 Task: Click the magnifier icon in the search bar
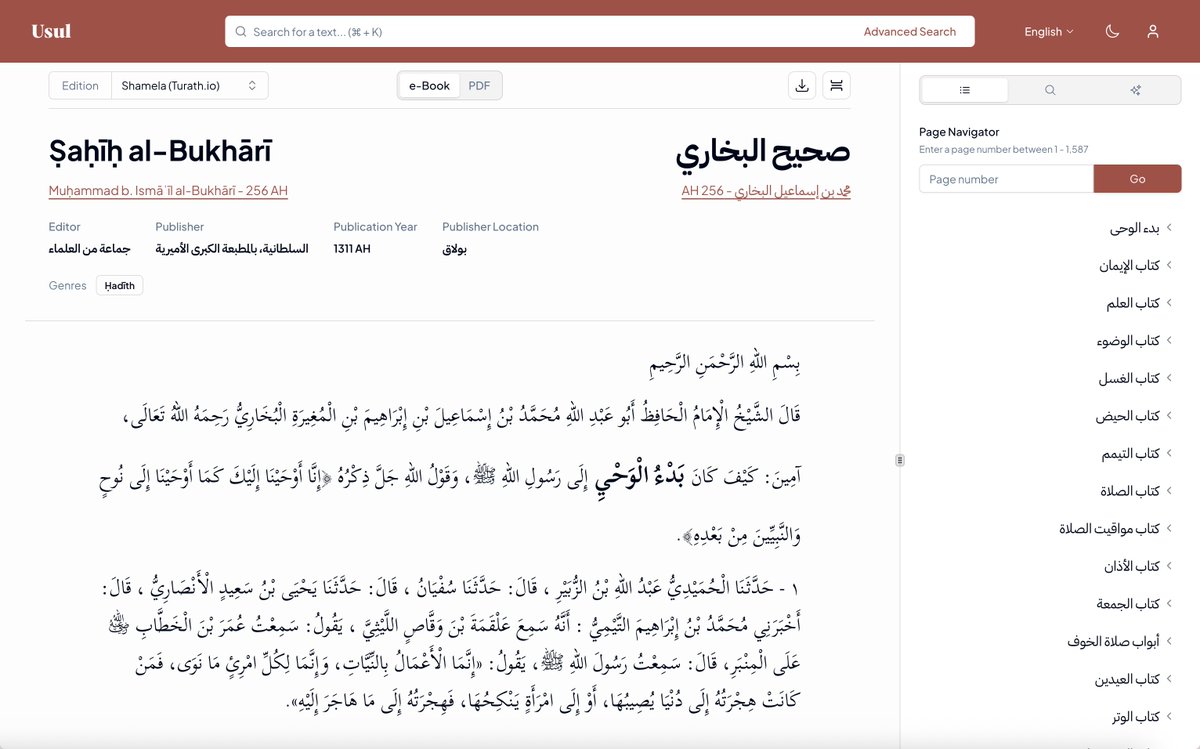(241, 31)
